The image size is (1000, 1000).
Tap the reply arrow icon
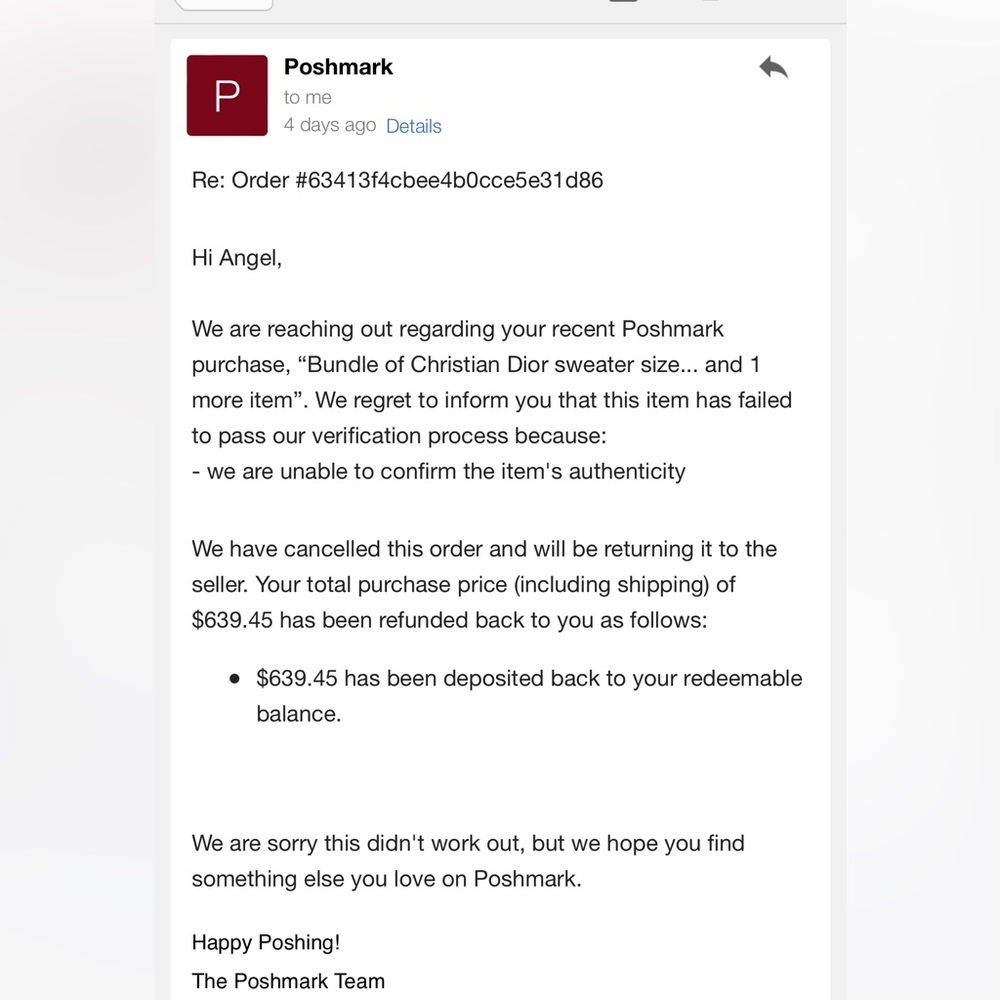(774, 68)
